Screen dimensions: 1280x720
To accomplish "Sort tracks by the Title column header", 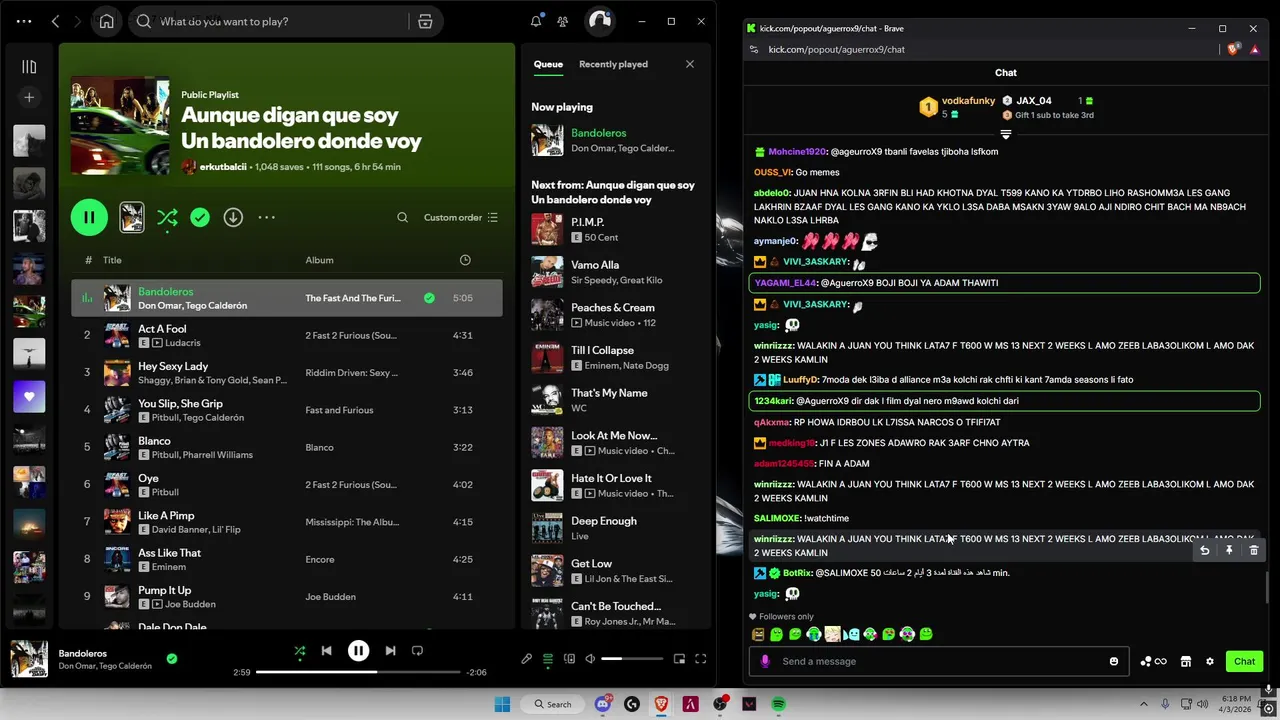I will 112,260.
